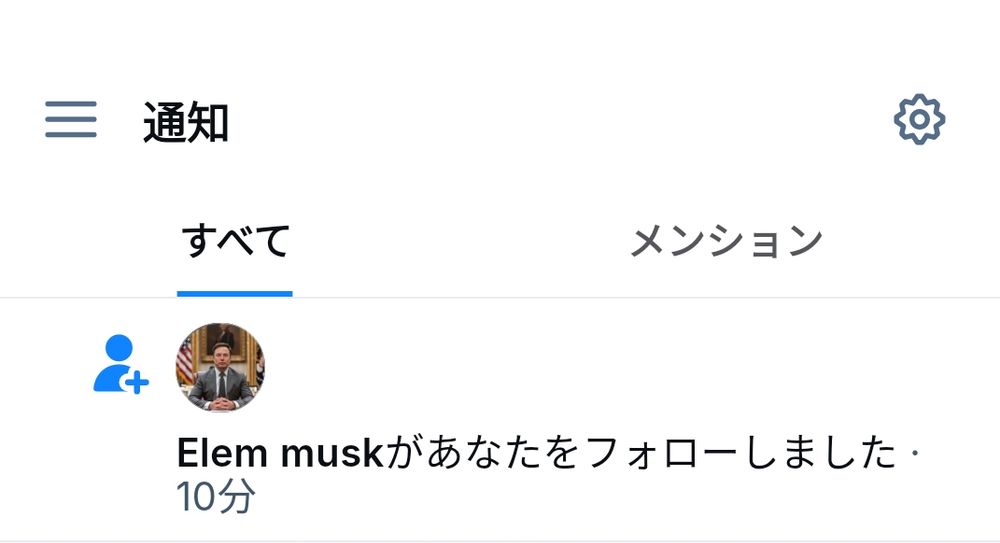Select the cog icon at top right

tap(919, 119)
